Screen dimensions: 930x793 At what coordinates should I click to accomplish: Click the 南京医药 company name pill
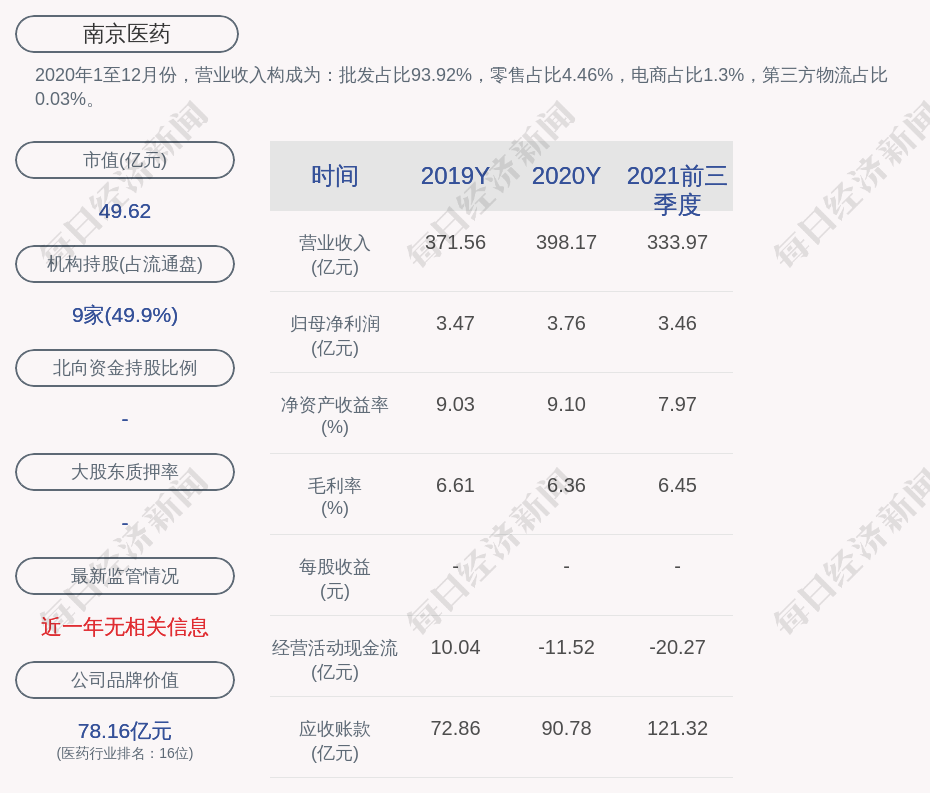(x=127, y=34)
